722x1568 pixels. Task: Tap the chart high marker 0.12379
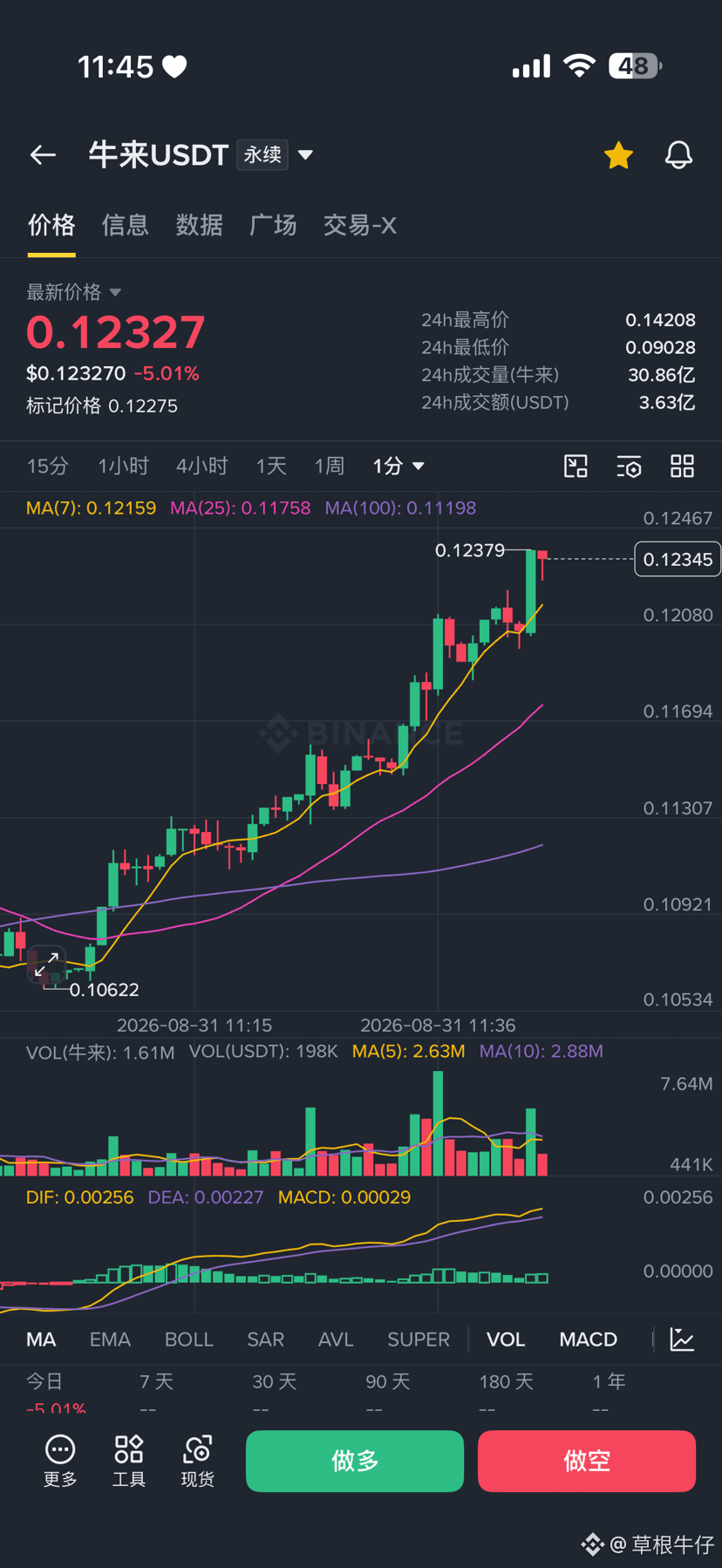pyautogui.click(x=469, y=550)
